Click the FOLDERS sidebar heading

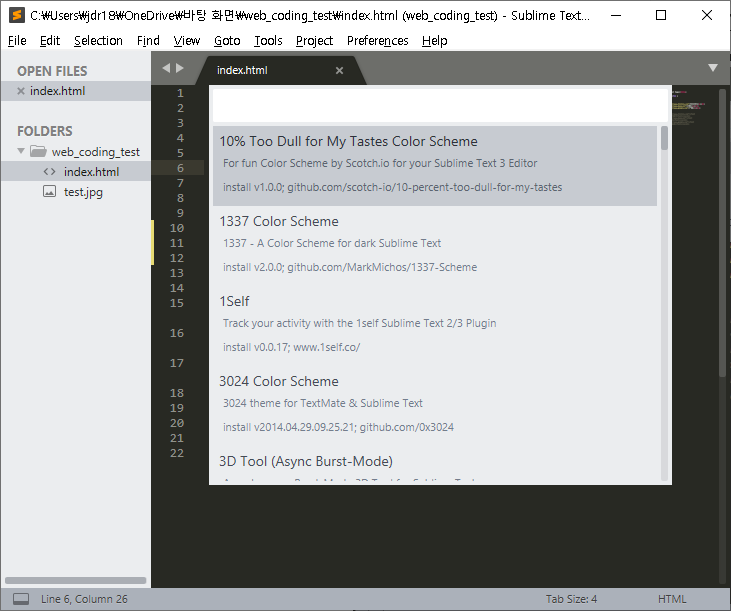pos(45,131)
